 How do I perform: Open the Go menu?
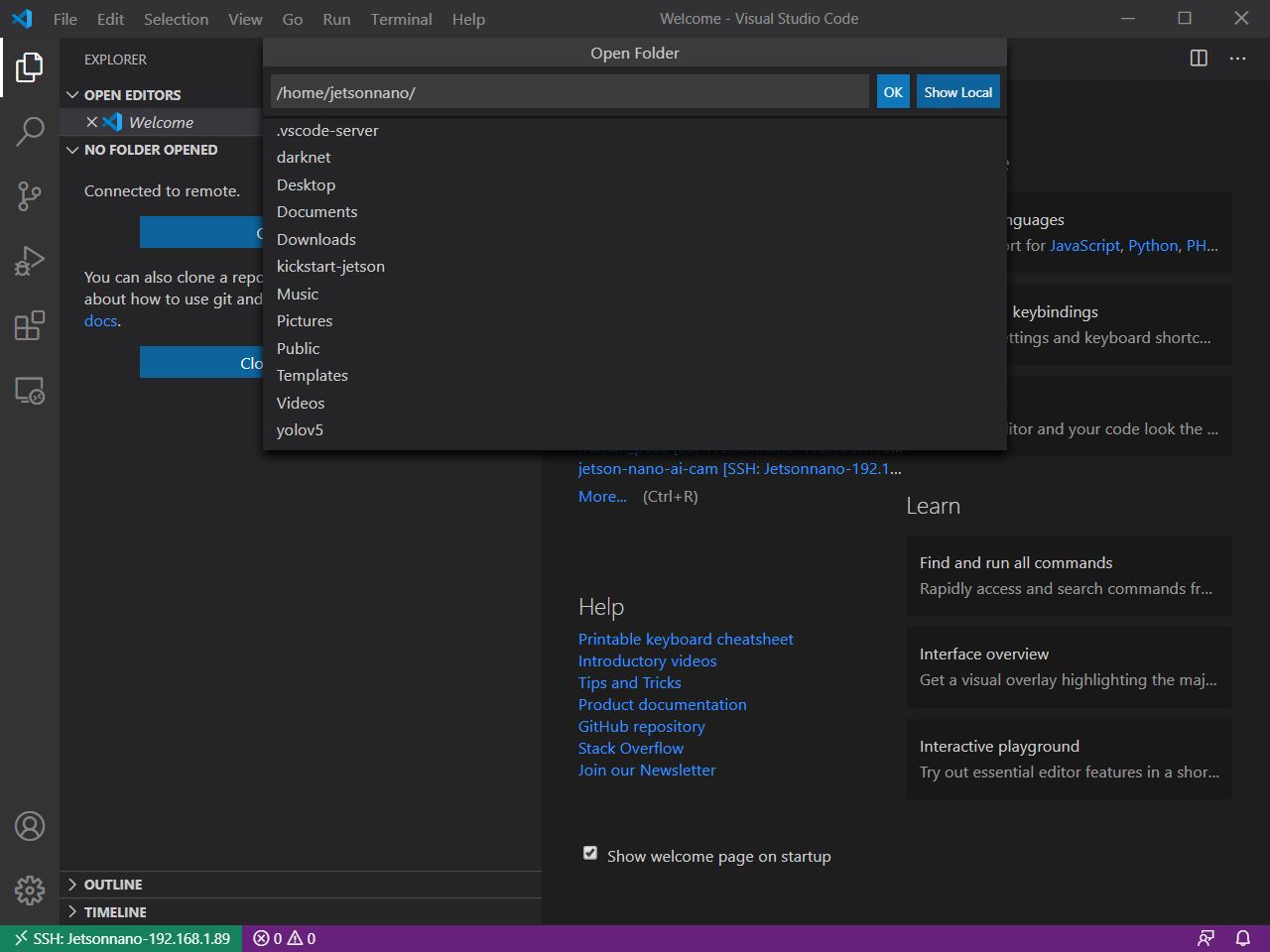coord(293,19)
